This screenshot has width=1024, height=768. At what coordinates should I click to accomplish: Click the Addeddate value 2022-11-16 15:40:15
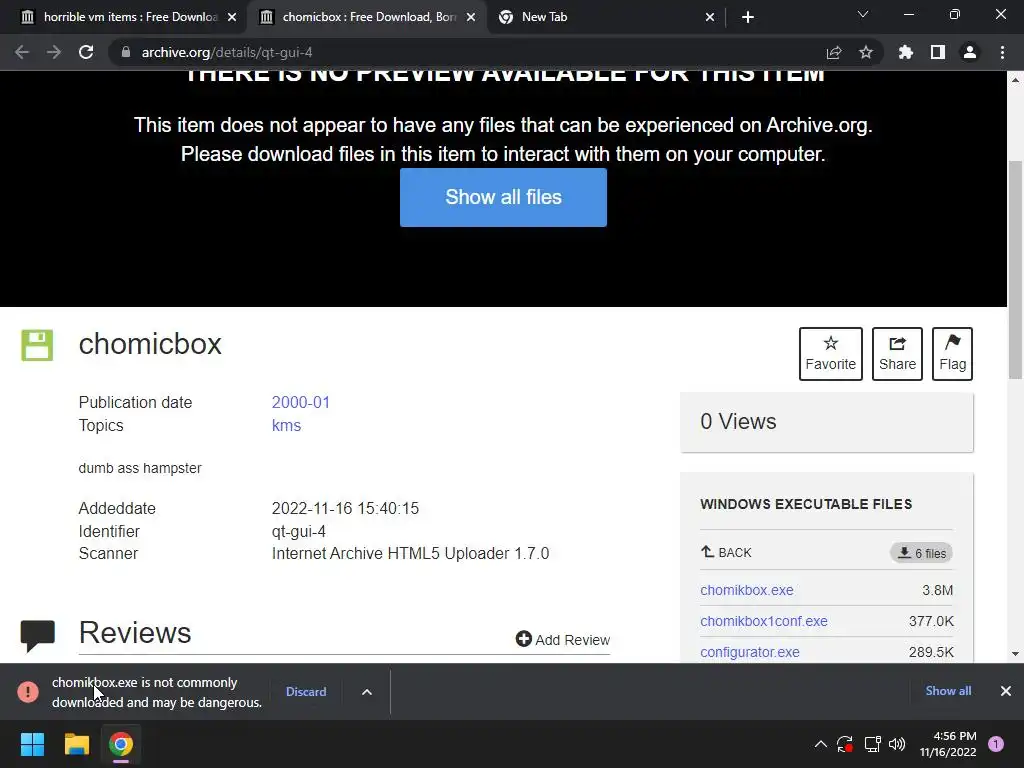pos(345,508)
